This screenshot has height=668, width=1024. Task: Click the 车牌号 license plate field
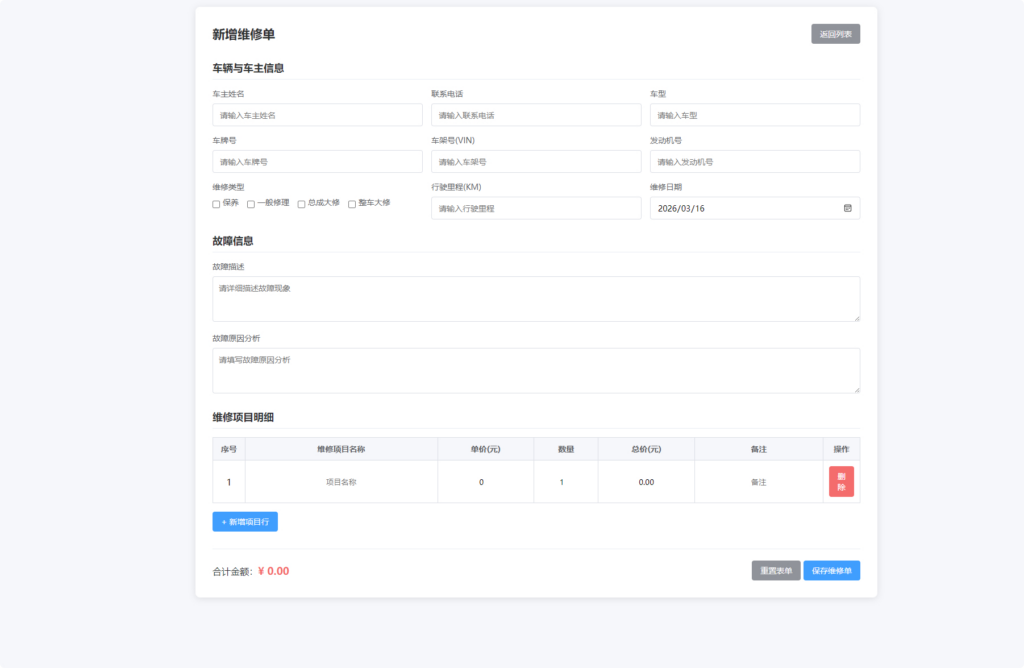[x=316, y=161]
